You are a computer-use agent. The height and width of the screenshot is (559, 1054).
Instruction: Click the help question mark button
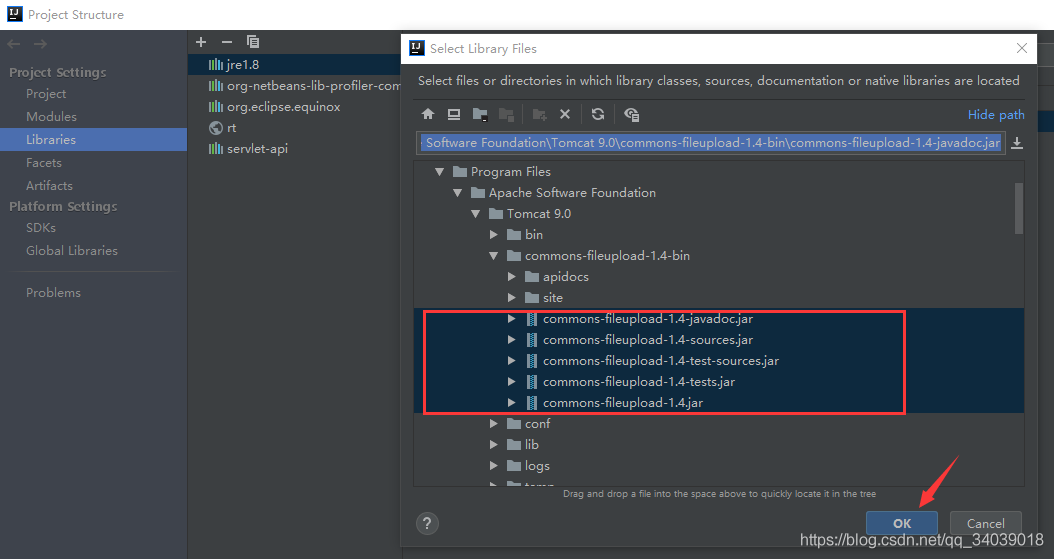[427, 523]
